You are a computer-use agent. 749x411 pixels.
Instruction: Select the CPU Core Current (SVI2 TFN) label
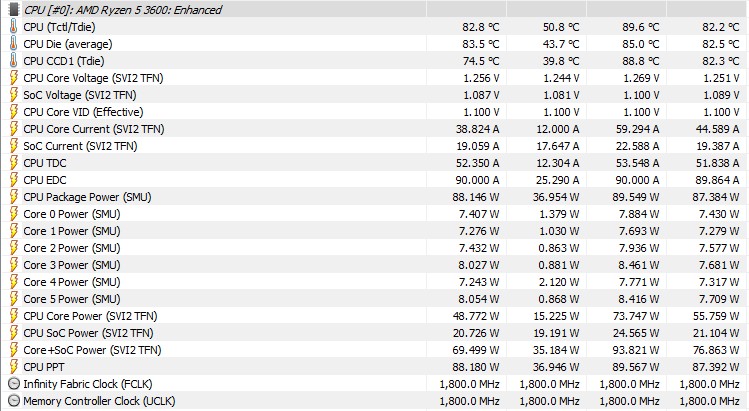(x=94, y=129)
